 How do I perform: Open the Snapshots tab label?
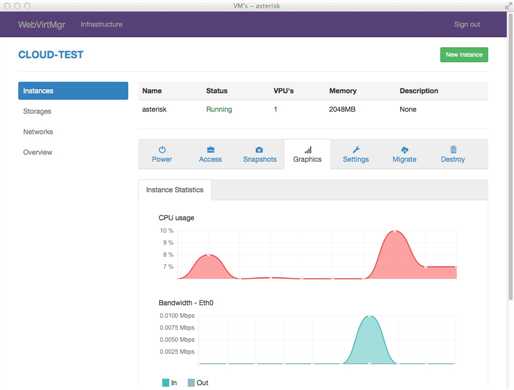260,159
